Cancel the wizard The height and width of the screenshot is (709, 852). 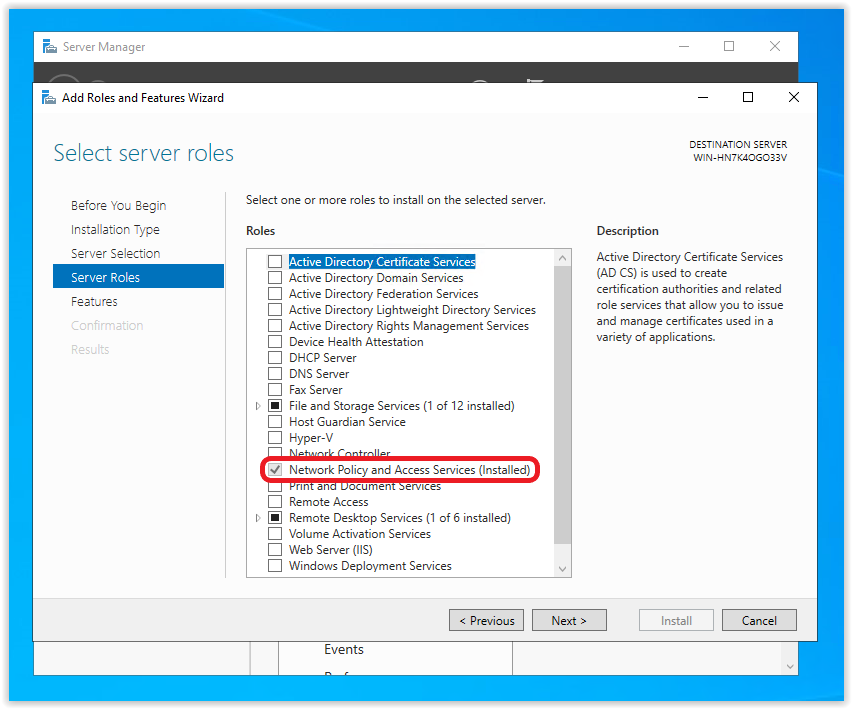click(759, 620)
